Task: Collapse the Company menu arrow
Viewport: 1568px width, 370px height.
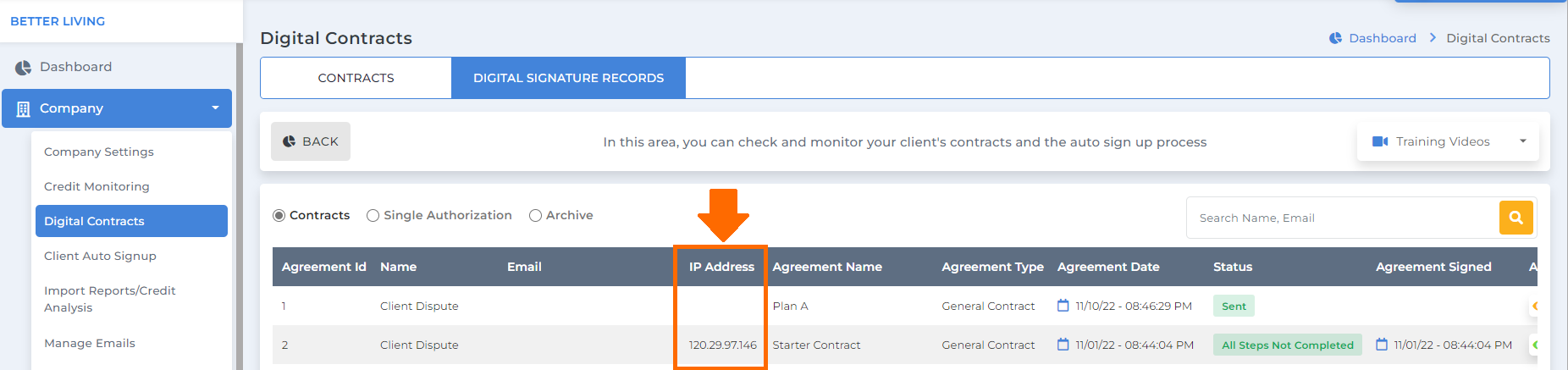Action: [215, 108]
